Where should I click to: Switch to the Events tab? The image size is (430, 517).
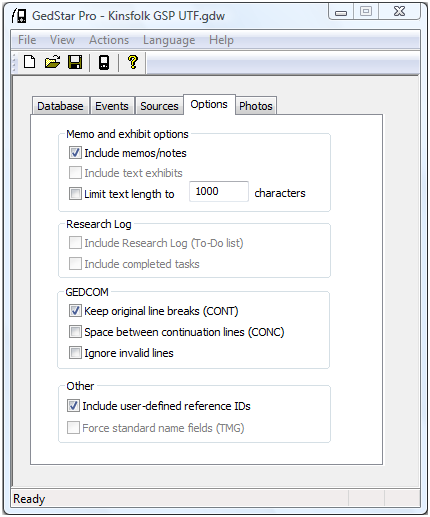pos(112,106)
